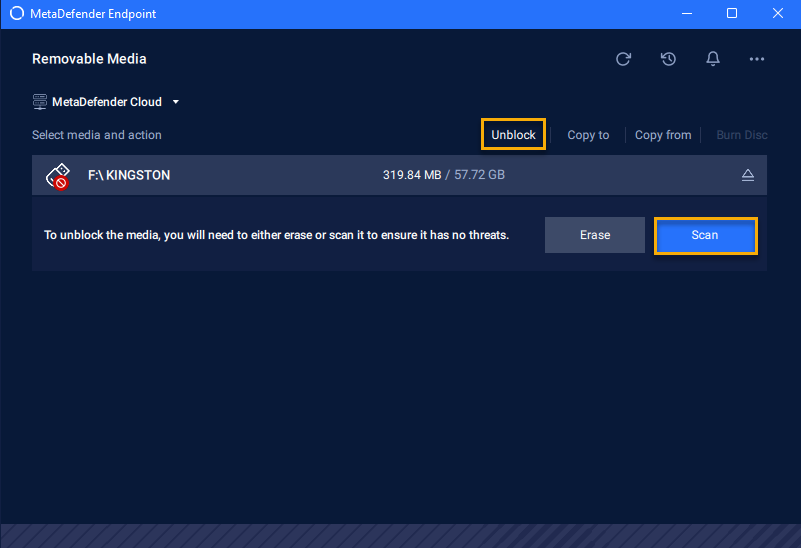The width and height of the screenshot is (801, 548).
Task: Select the Copy from action
Action: pyautogui.click(x=663, y=135)
